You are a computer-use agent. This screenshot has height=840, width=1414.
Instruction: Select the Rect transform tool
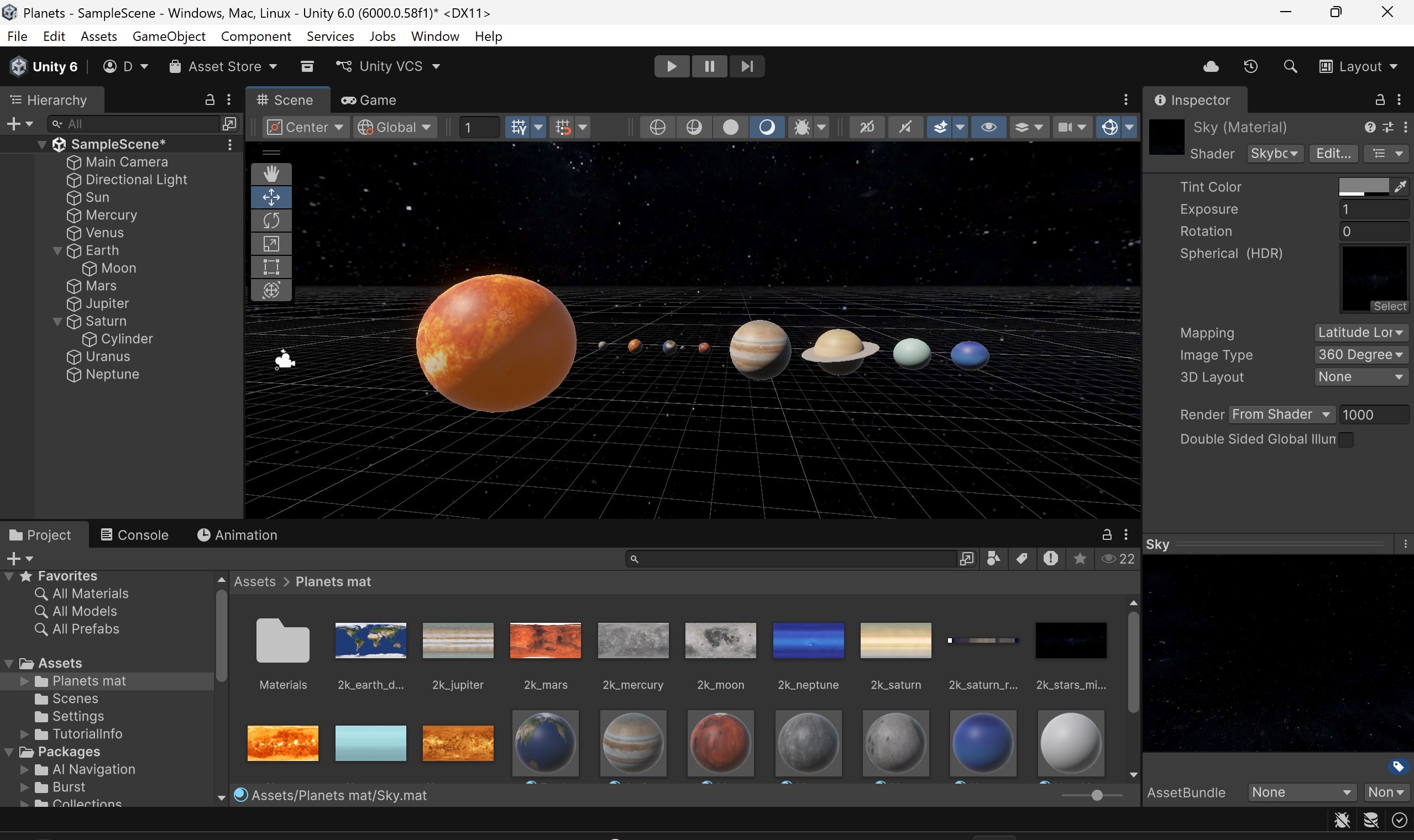coord(271,266)
